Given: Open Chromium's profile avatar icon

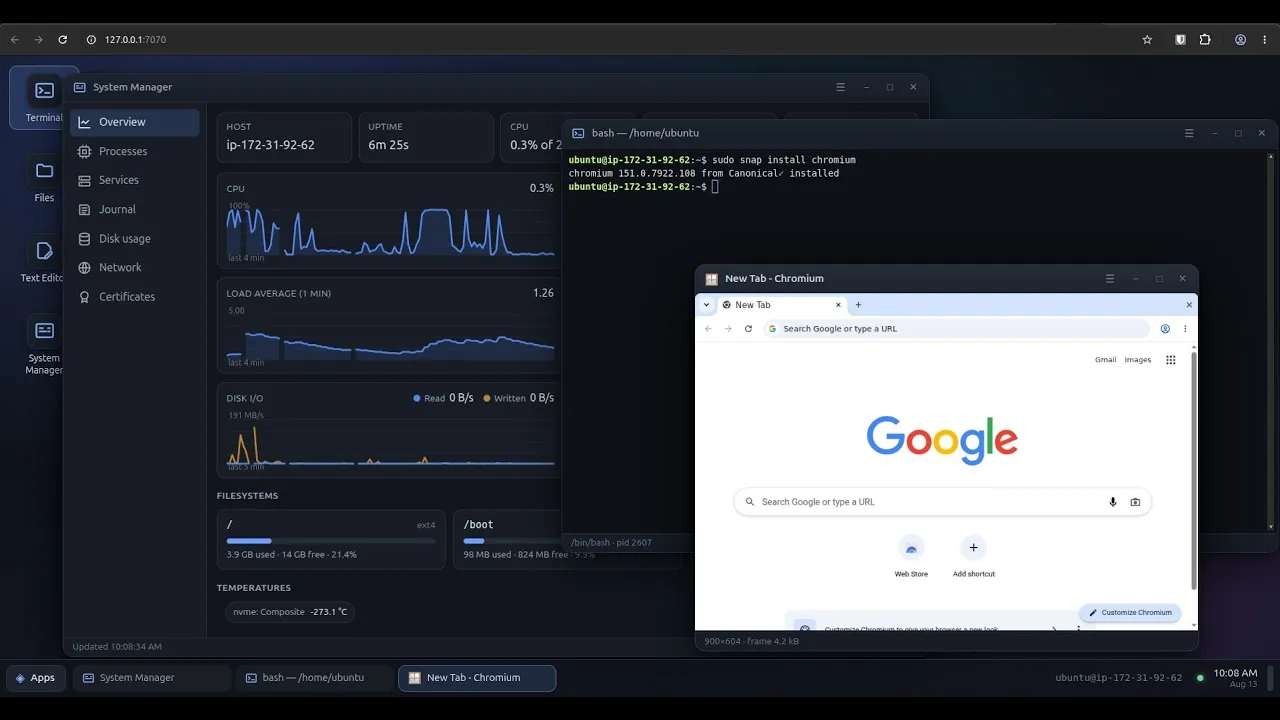Looking at the screenshot, I should coord(1165,328).
